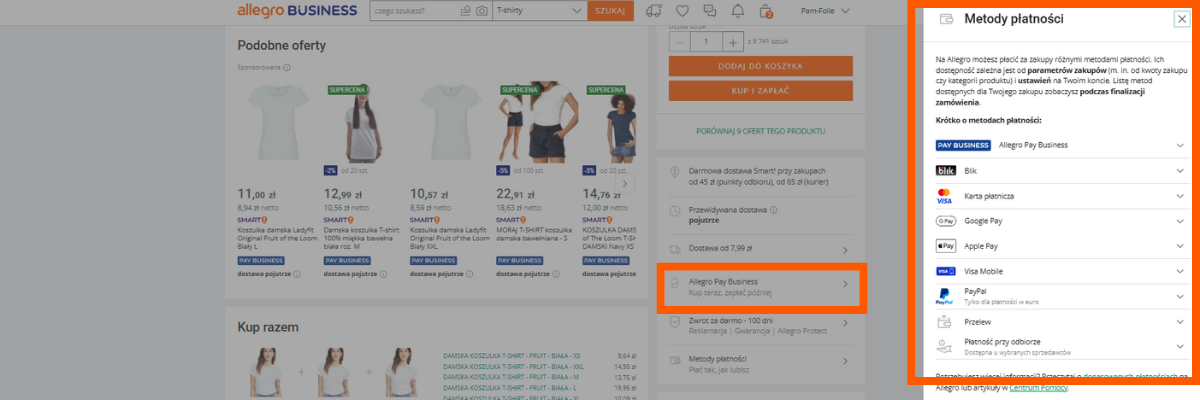The height and width of the screenshot is (400, 1200).
Task: Expand the Blik payment method row
Action: click(x=1061, y=170)
